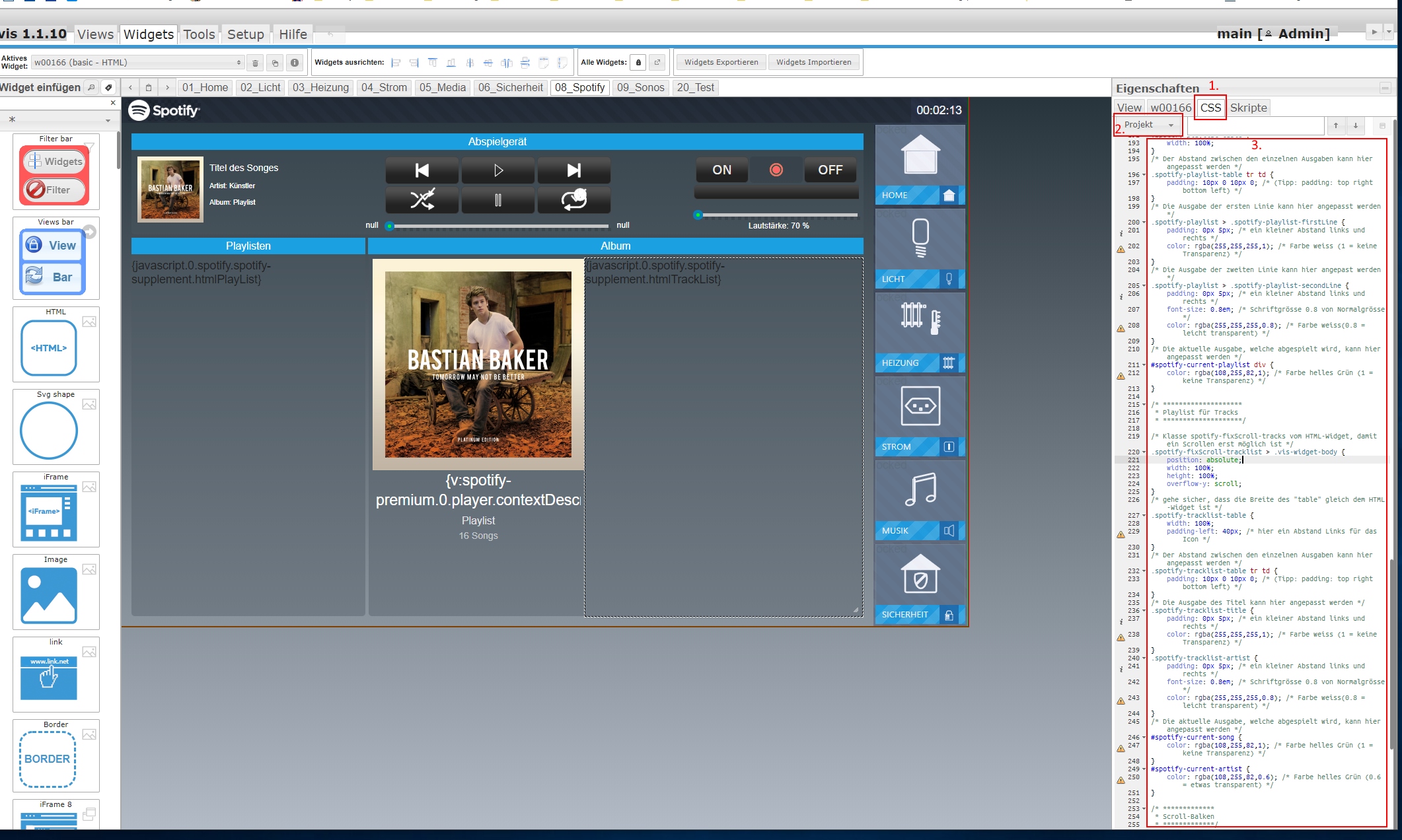
Task: Click the repeat icon in player
Action: point(573,199)
